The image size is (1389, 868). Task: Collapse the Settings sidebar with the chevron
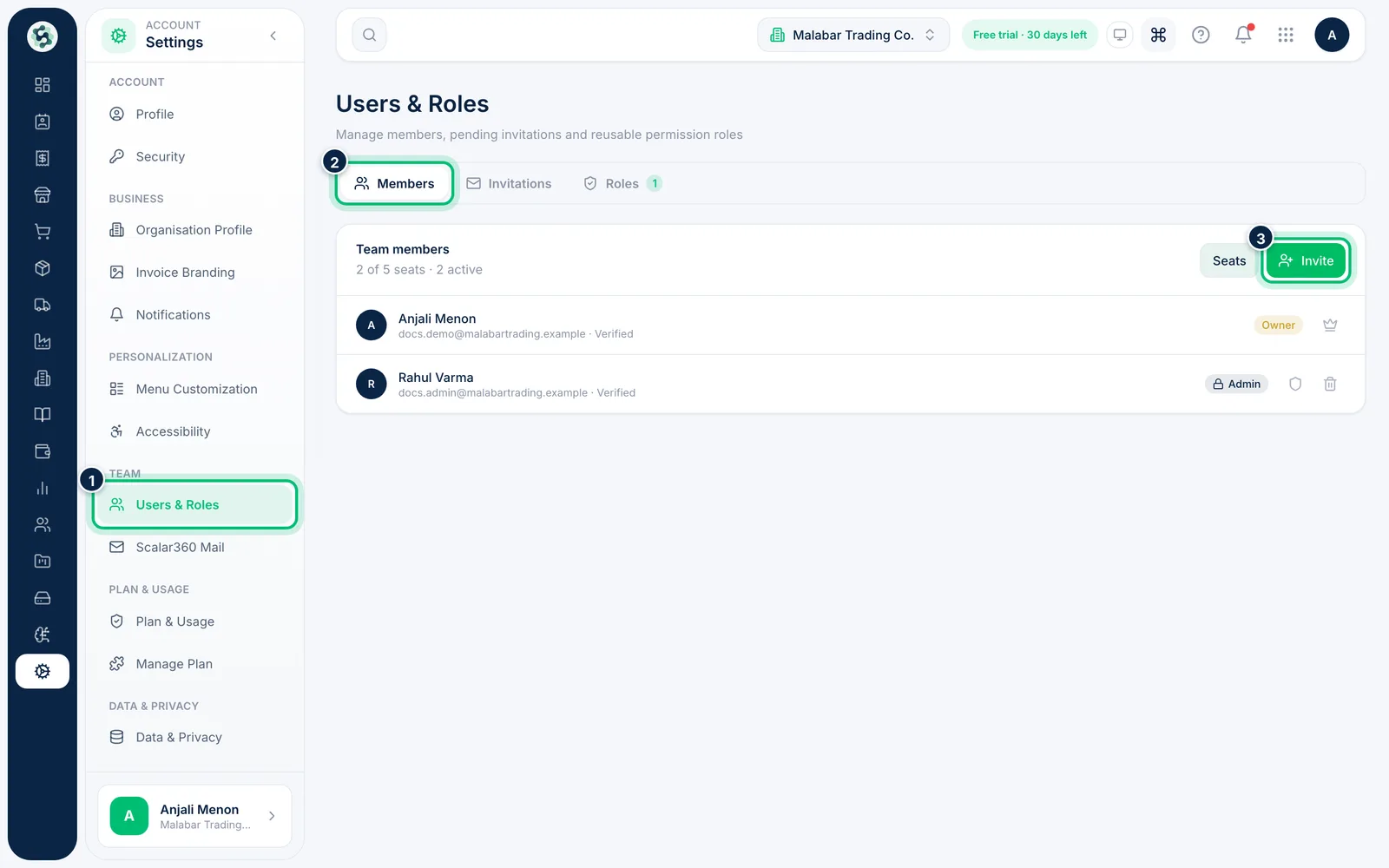273,36
